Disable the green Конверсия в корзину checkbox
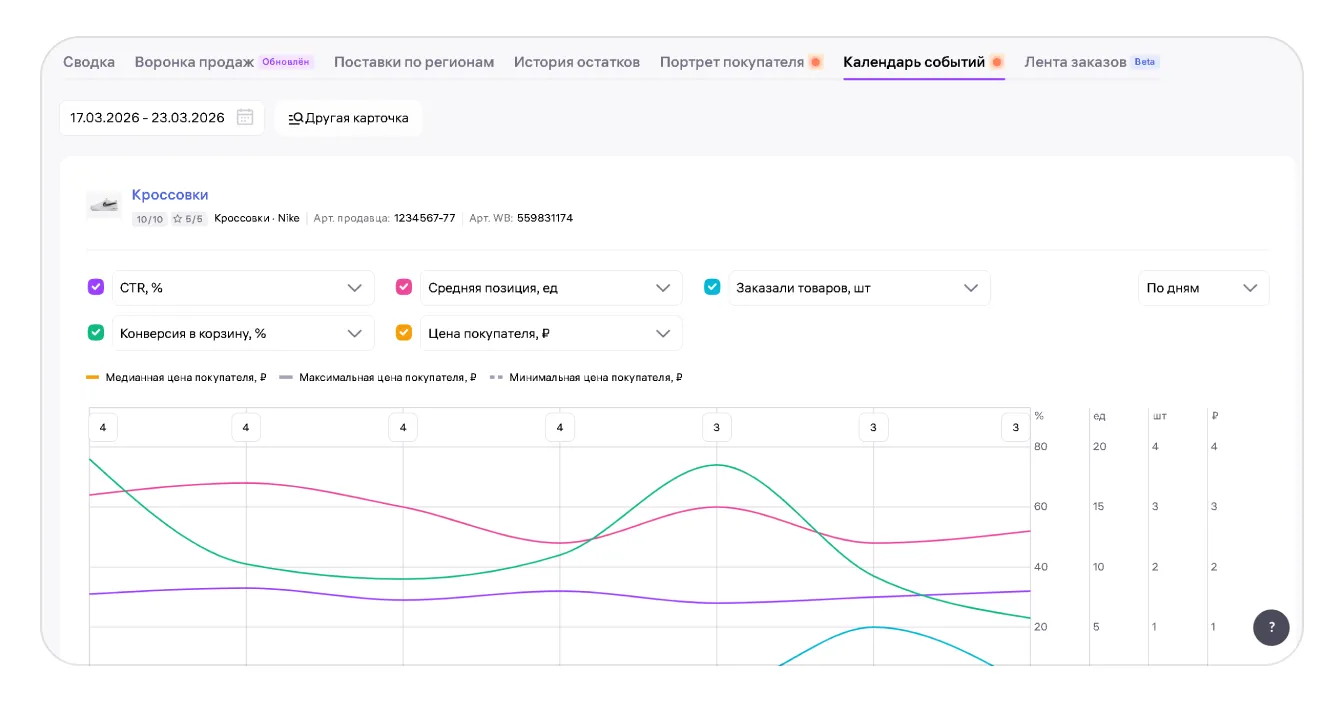This screenshot has width=1344, height=702. [x=96, y=333]
